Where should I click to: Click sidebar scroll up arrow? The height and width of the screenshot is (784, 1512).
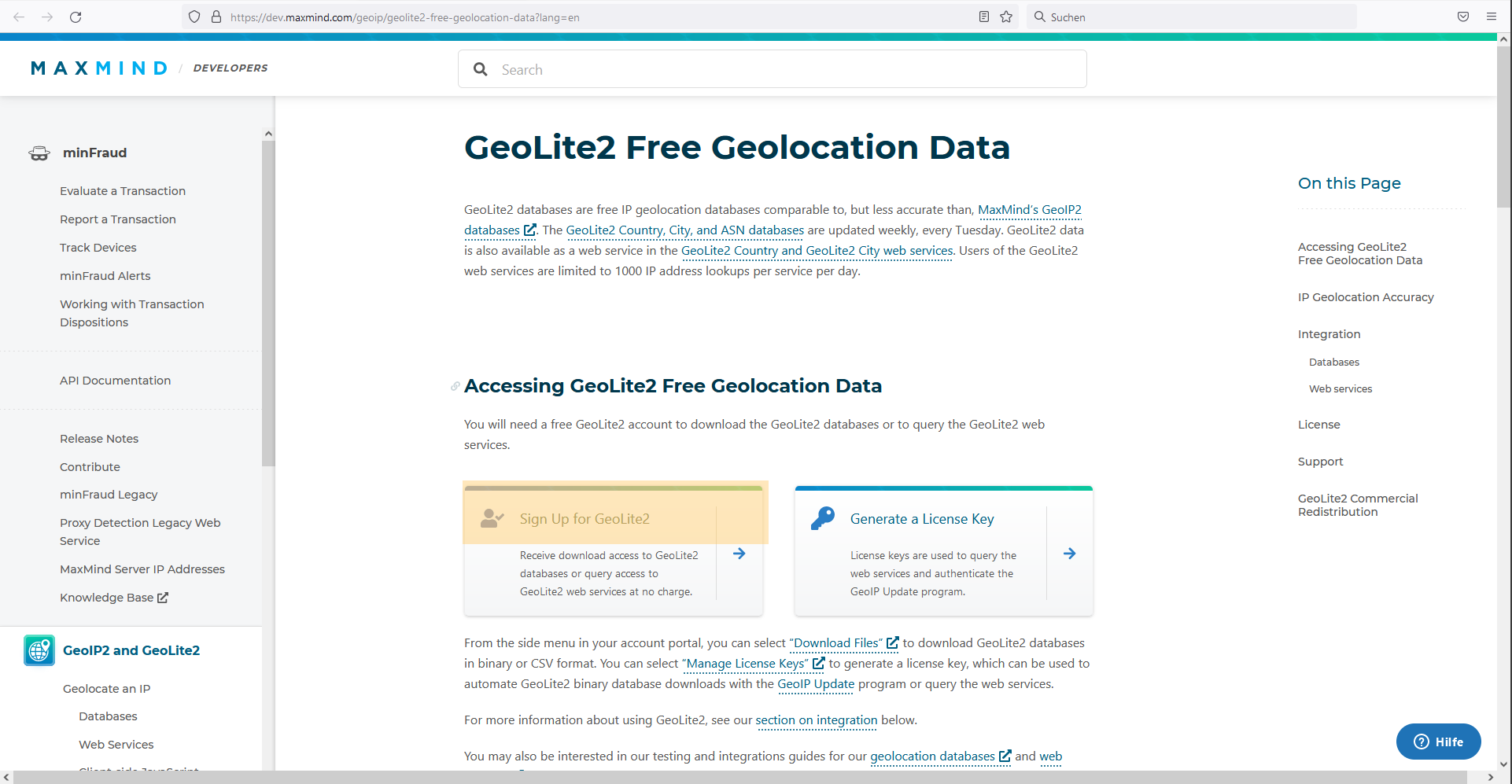pyautogui.click(x=268, y=134)
